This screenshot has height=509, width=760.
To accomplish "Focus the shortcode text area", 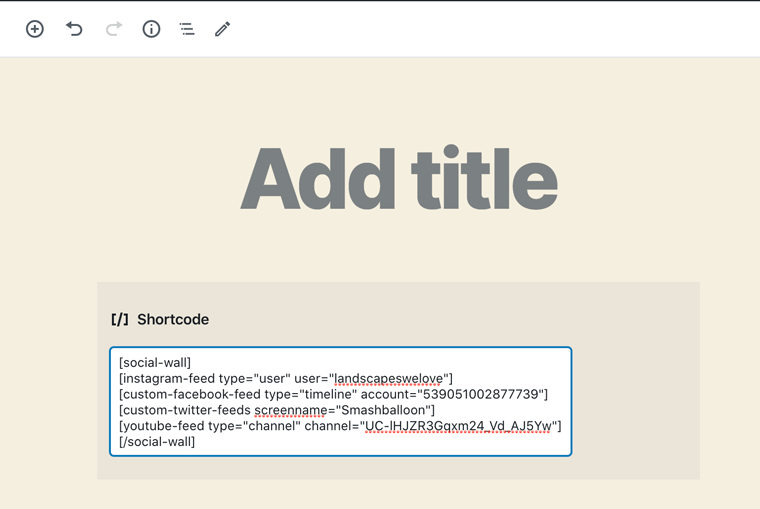I will (341, 401).
